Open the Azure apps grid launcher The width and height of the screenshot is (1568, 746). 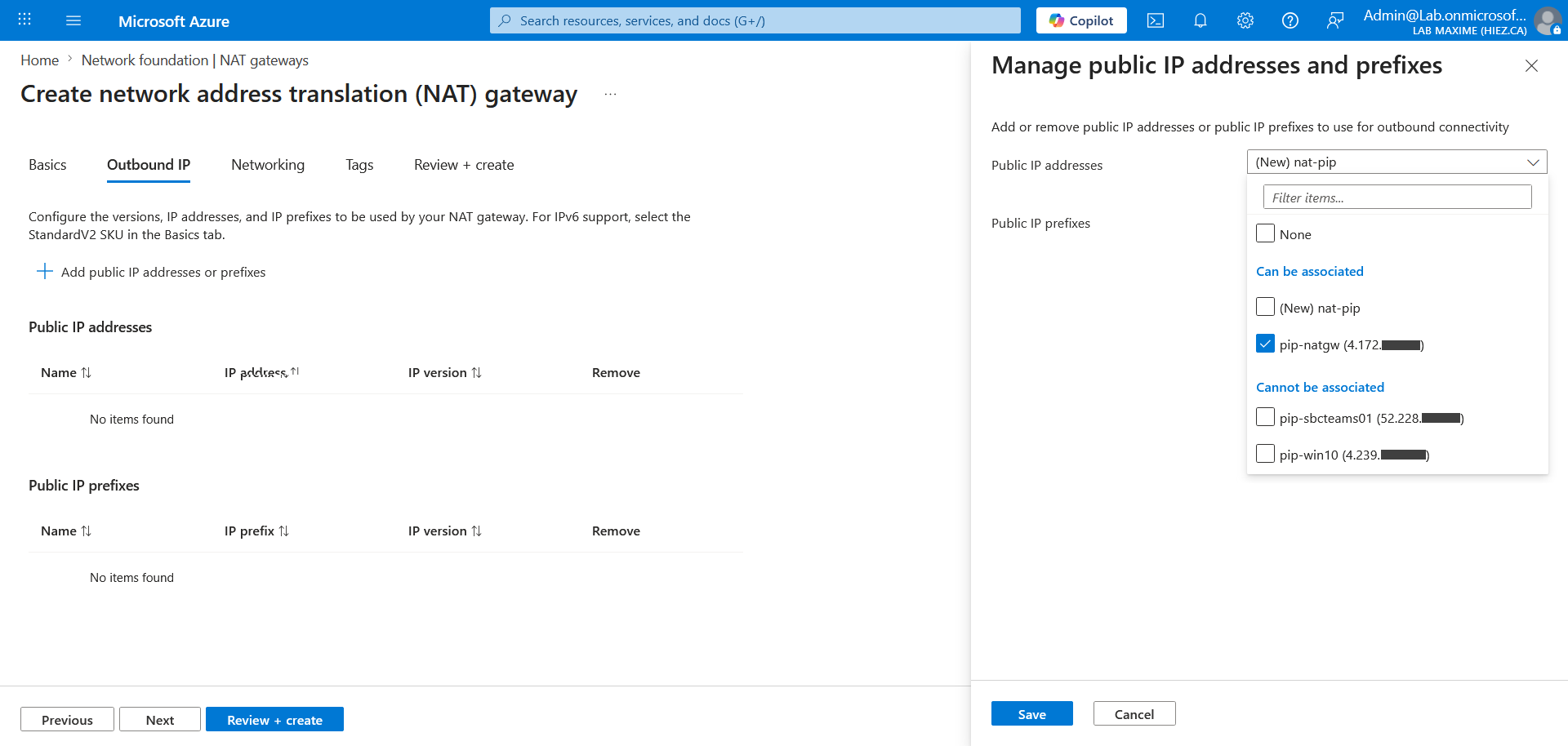coord(24,20)
